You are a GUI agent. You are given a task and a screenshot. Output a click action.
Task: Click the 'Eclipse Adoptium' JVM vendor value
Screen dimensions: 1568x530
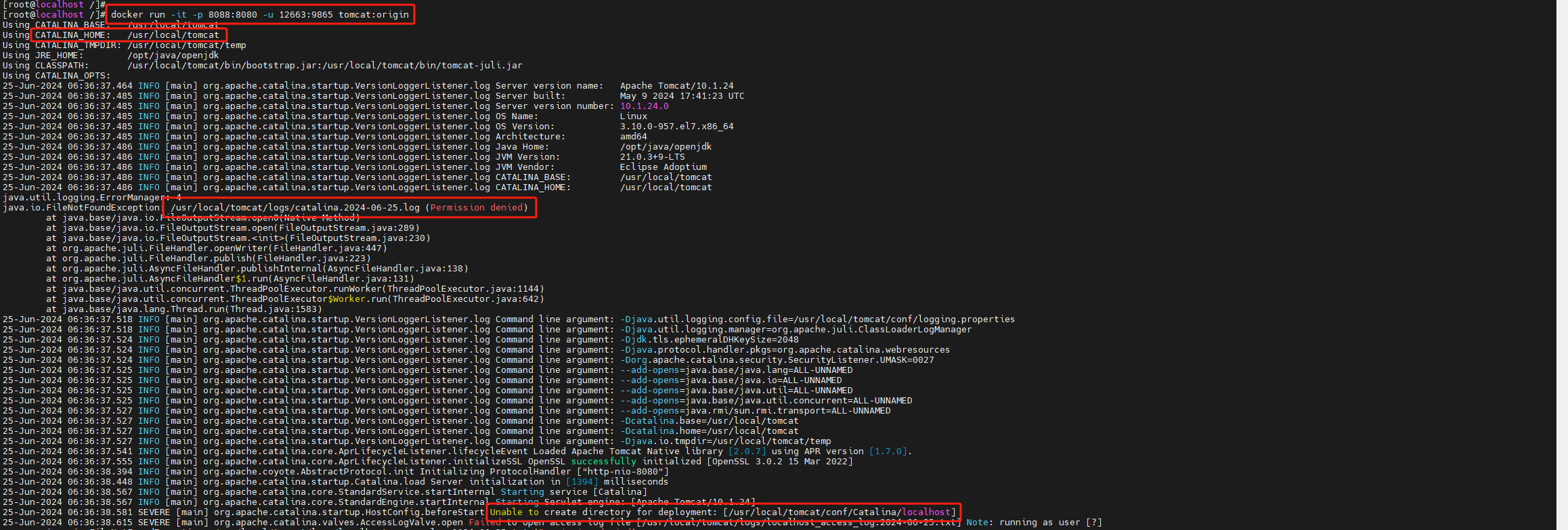[663, 167]
